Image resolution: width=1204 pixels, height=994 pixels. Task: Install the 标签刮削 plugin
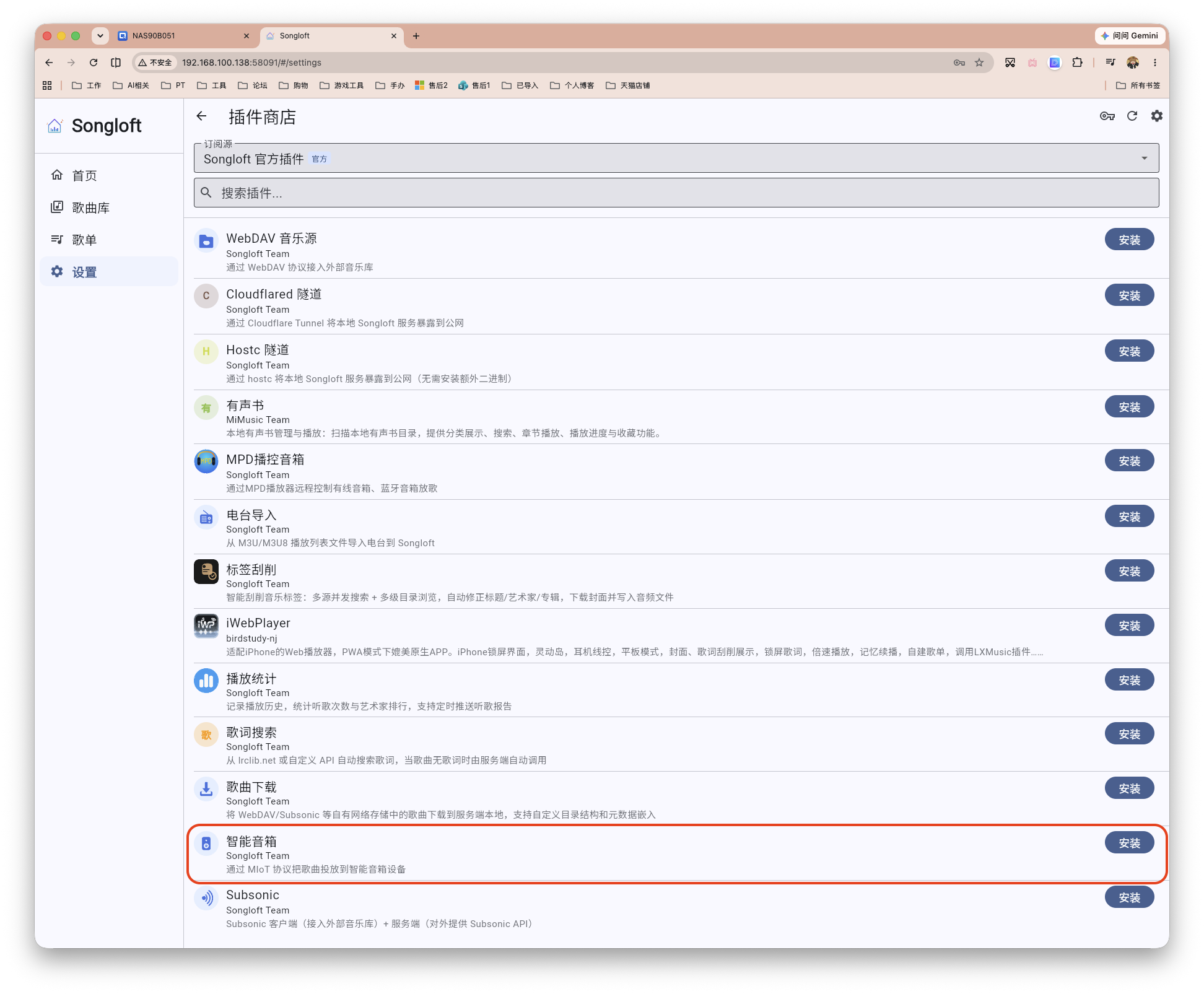click(x=1129, y=572)
